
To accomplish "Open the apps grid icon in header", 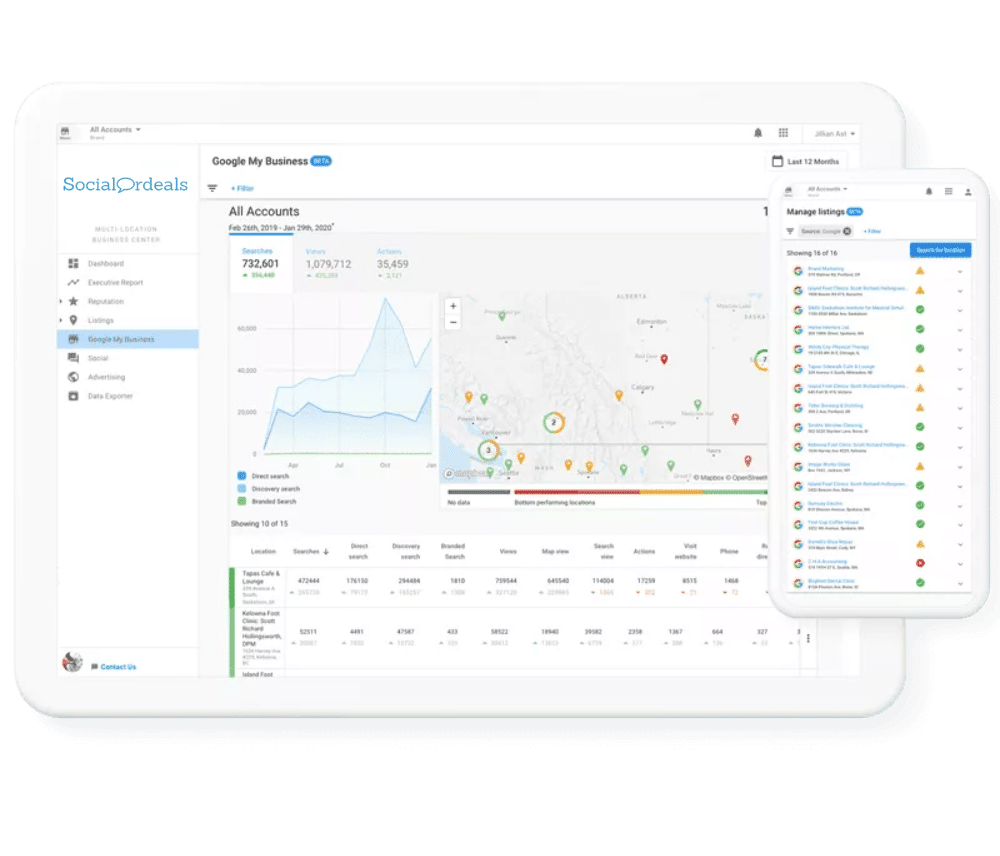I will (x=783, y=133).
